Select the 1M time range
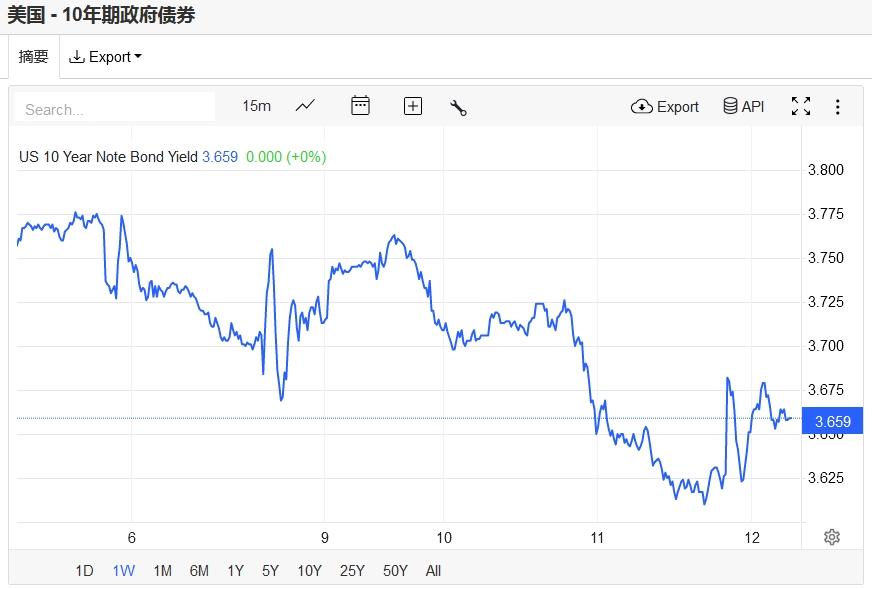The height and width of the screenshot is (589, 872). (162, 571)
